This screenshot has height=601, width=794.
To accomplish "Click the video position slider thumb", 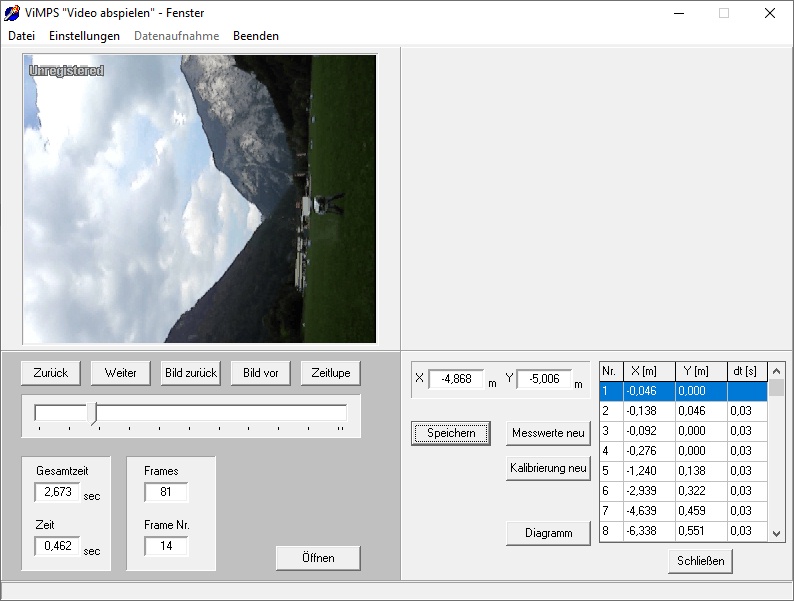I will pos(92,413).
